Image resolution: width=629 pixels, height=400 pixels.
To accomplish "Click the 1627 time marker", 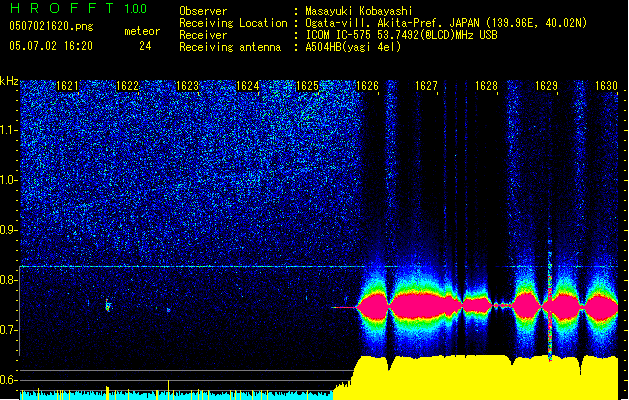I will pos(426,86).
